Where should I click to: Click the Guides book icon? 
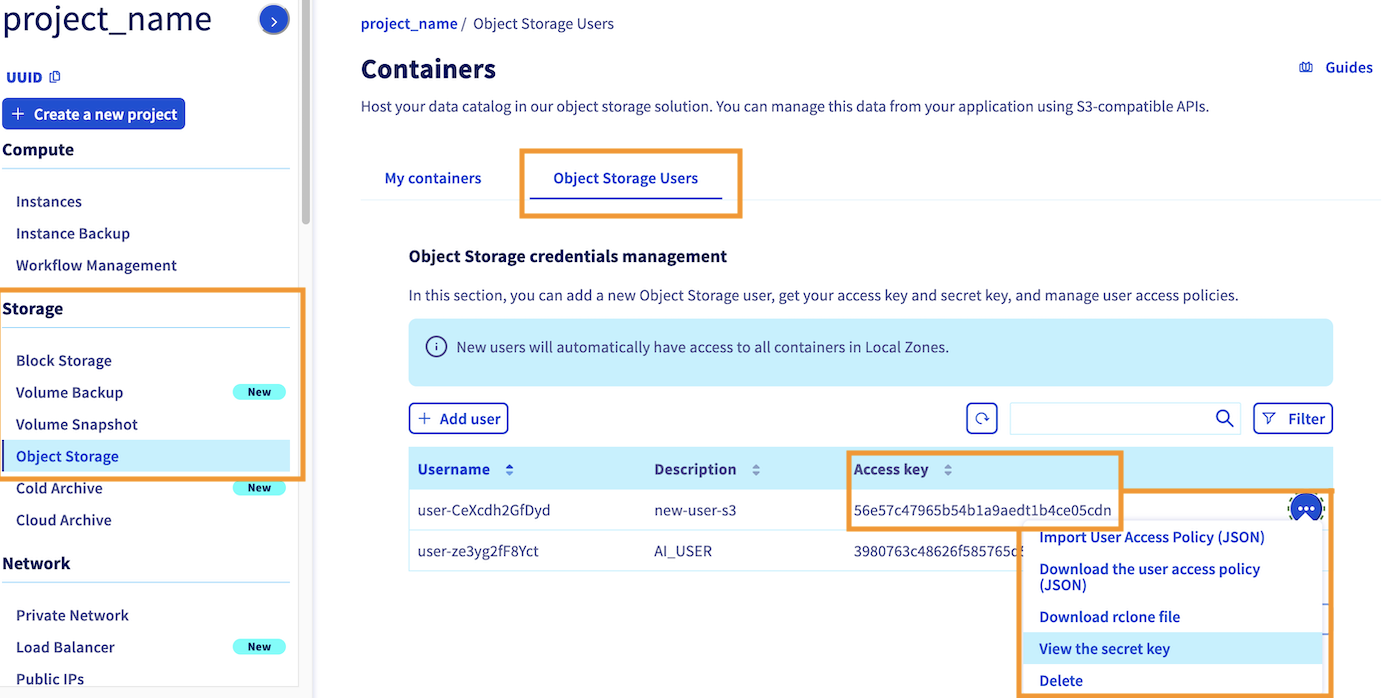pyautogui.click(x=1306, y=68)
